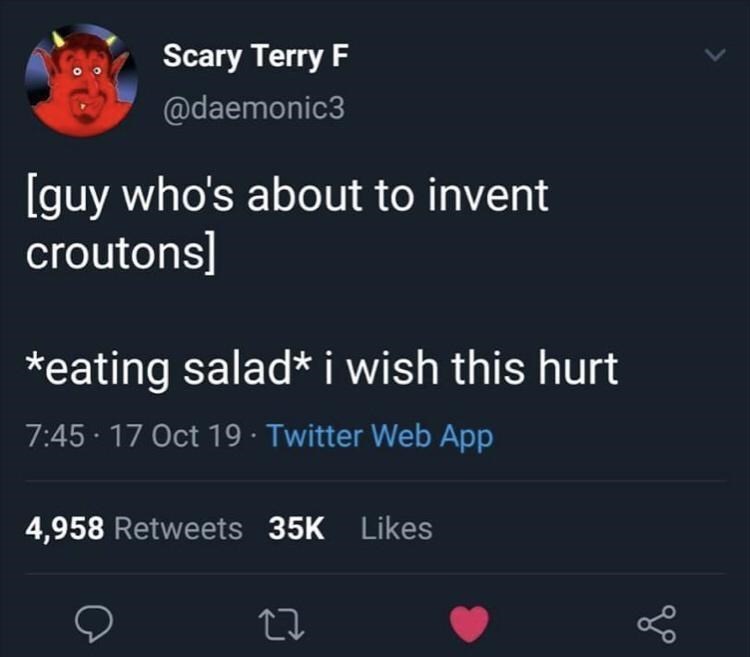Viewport: 750px width, 657px height.
Task: Click the Twitter Web App source link
Action: click(x=381, y=436)
